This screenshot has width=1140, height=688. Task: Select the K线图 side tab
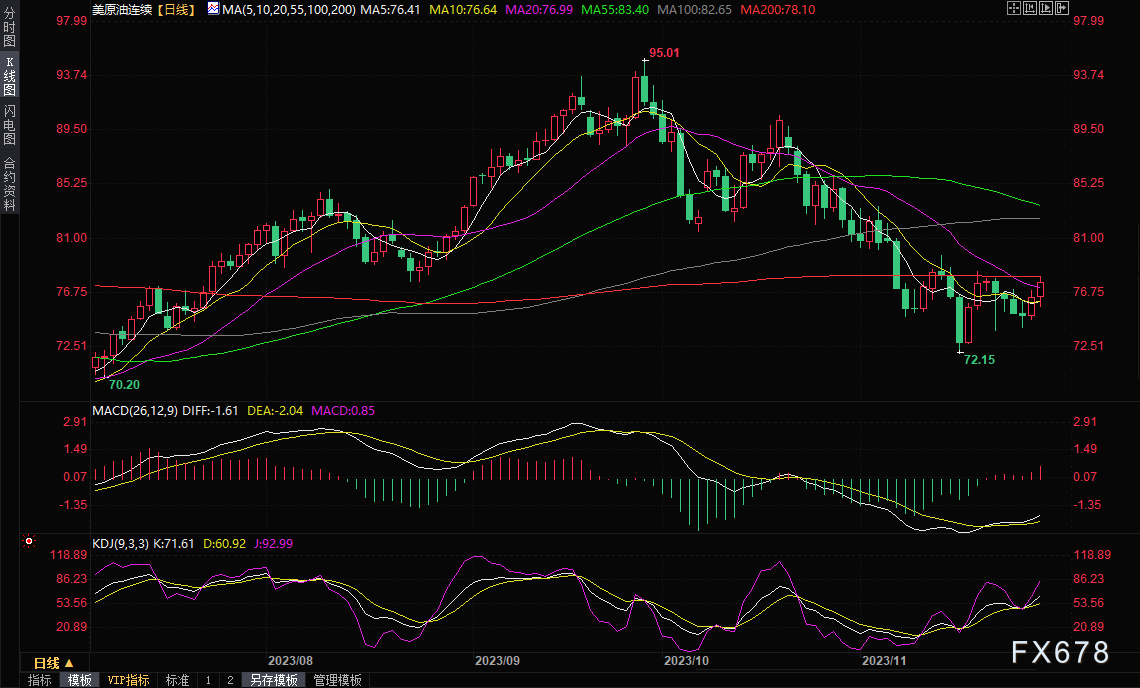point(9,76)
